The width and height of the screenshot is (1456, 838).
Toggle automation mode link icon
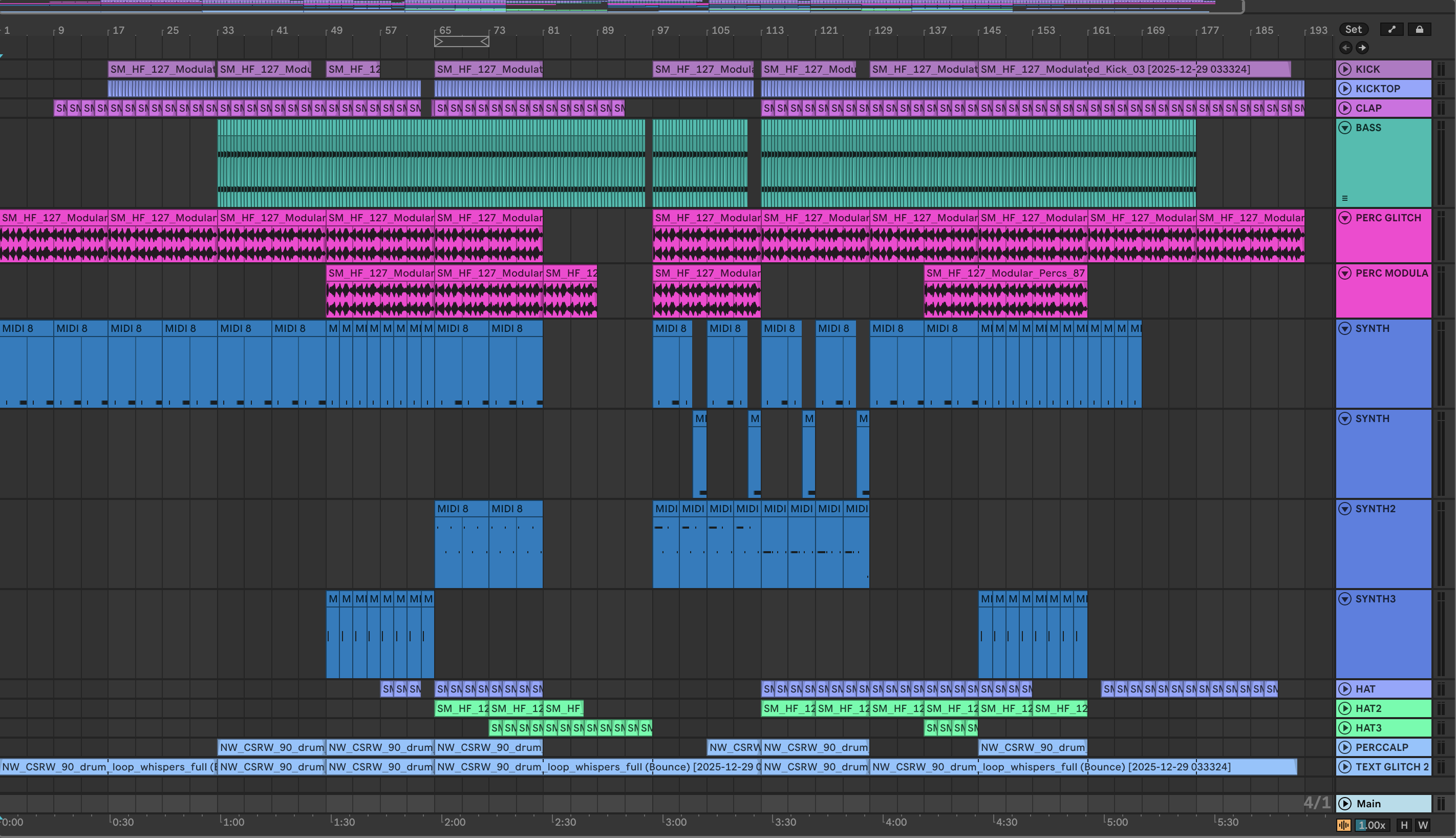[x=1391, y=29]
